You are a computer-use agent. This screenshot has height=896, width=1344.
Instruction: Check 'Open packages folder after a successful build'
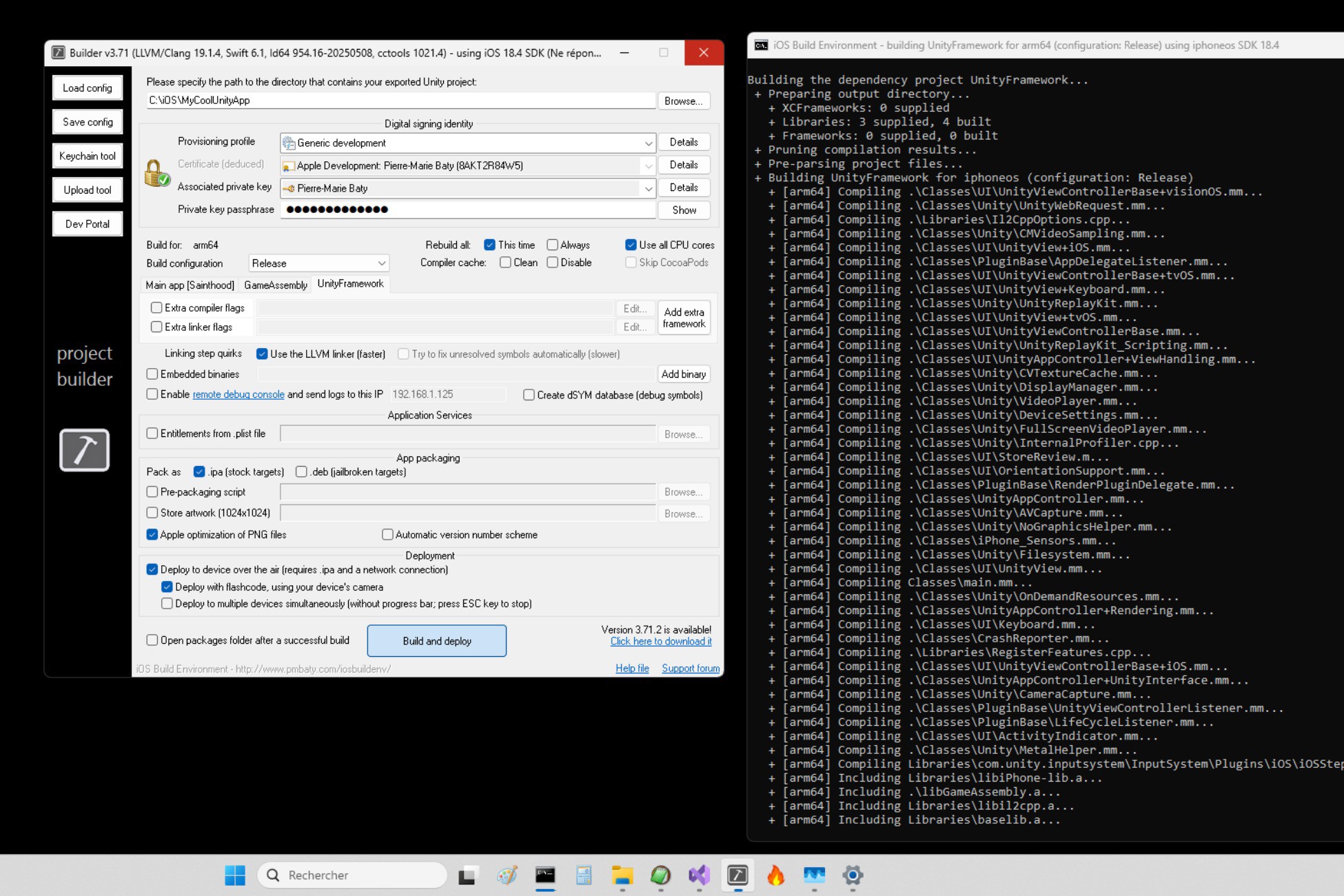[152, 640]
